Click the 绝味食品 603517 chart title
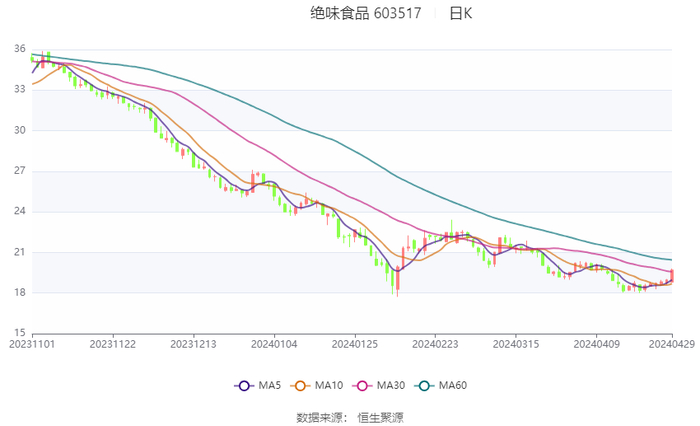Image resolution: width=700 pixels, height=426 pixels. tap(366, 14)
